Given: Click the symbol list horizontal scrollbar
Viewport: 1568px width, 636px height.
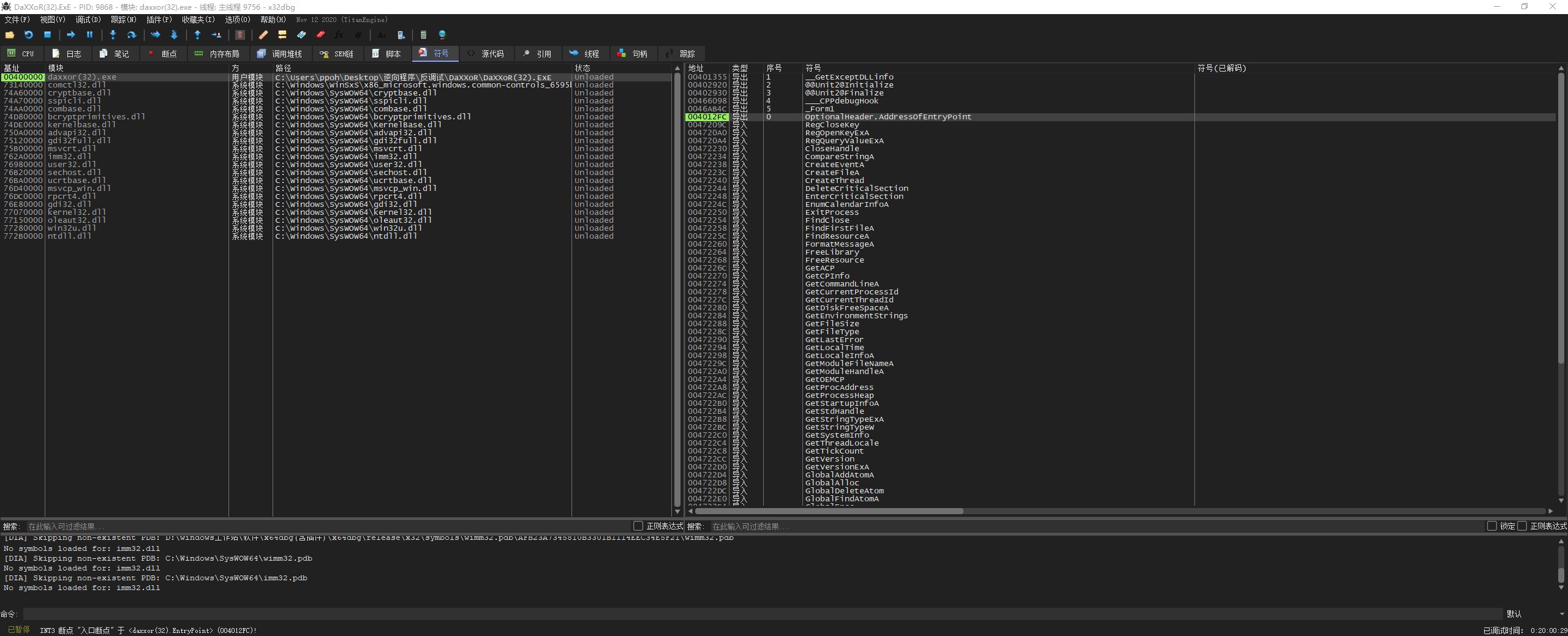Looking at the screenshot, I should pyautogui.click(x=828, y=511).
